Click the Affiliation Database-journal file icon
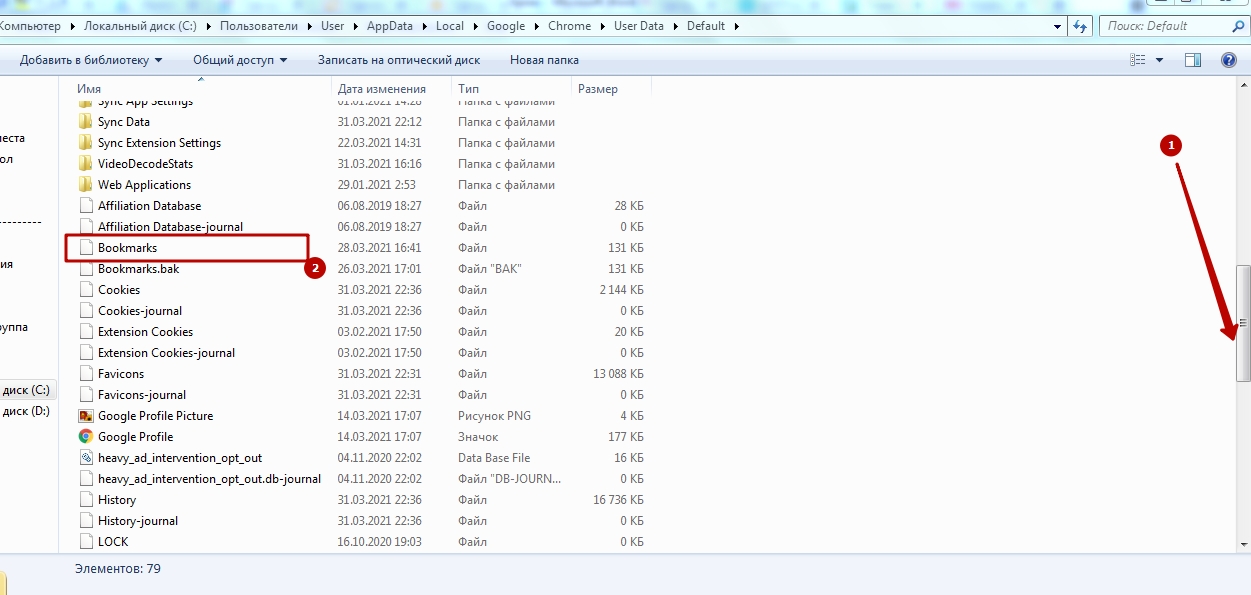The image size is (1251, 595). pos(86,227)
